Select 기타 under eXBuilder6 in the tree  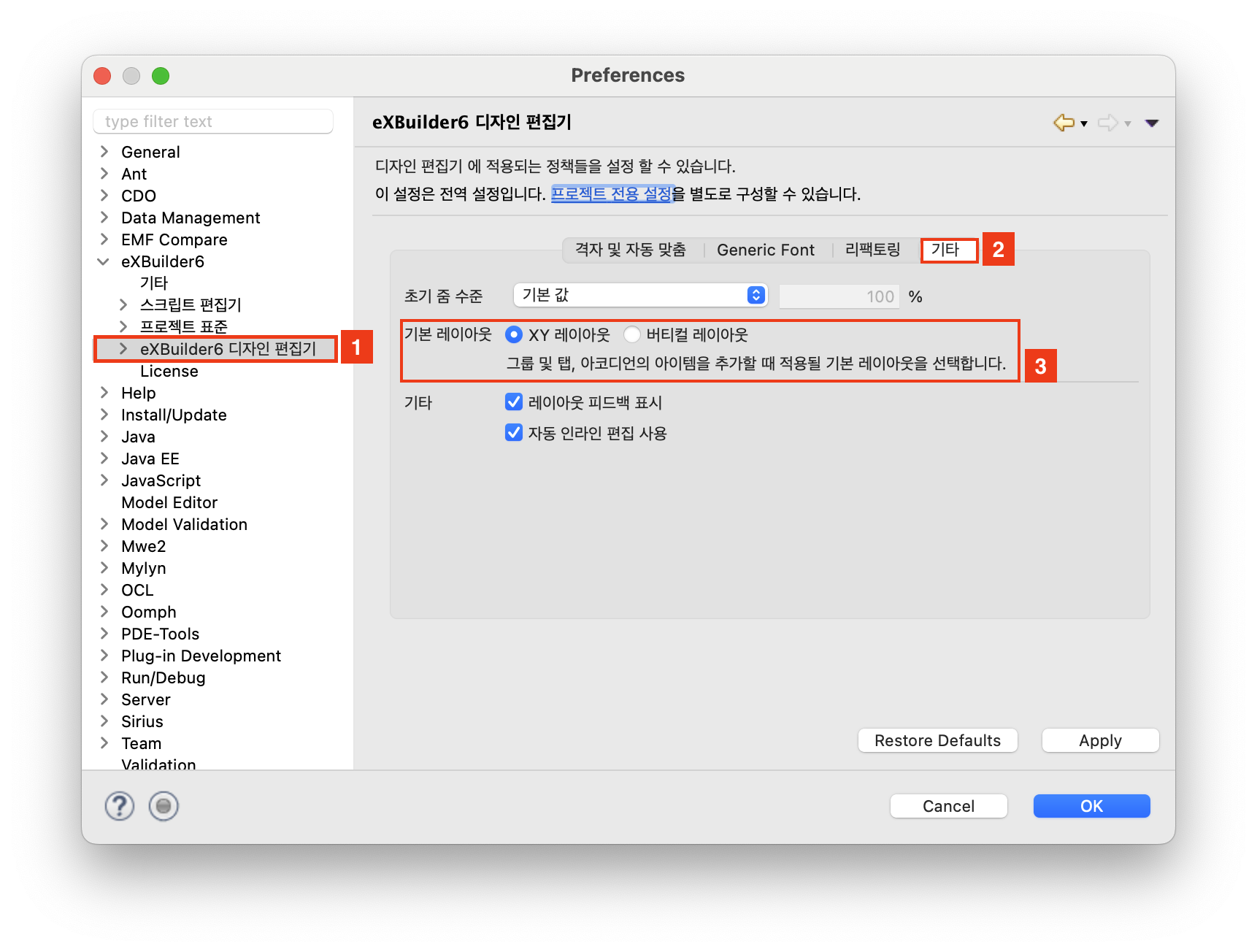(x=154, y=283)
